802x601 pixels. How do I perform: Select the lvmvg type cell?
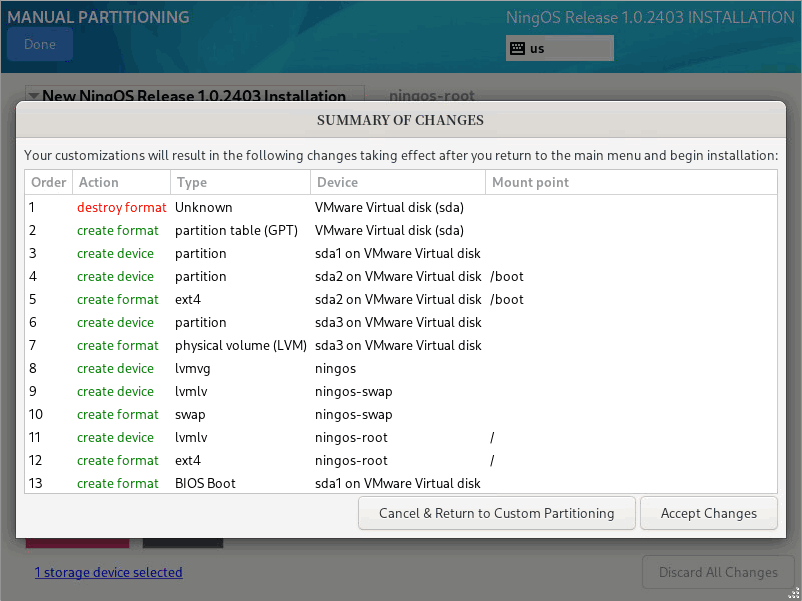click(192, 368)
